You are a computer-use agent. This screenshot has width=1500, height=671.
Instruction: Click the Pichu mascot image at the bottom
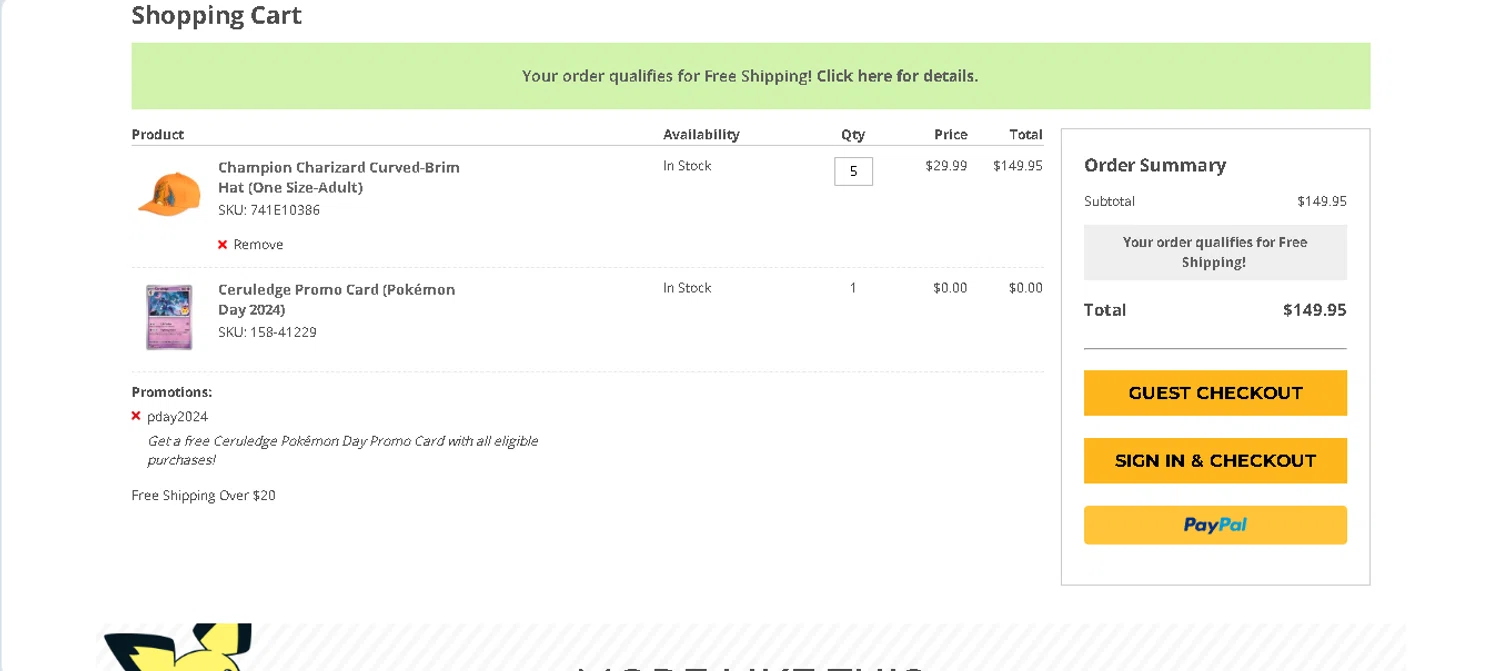[x=176, y=647]
